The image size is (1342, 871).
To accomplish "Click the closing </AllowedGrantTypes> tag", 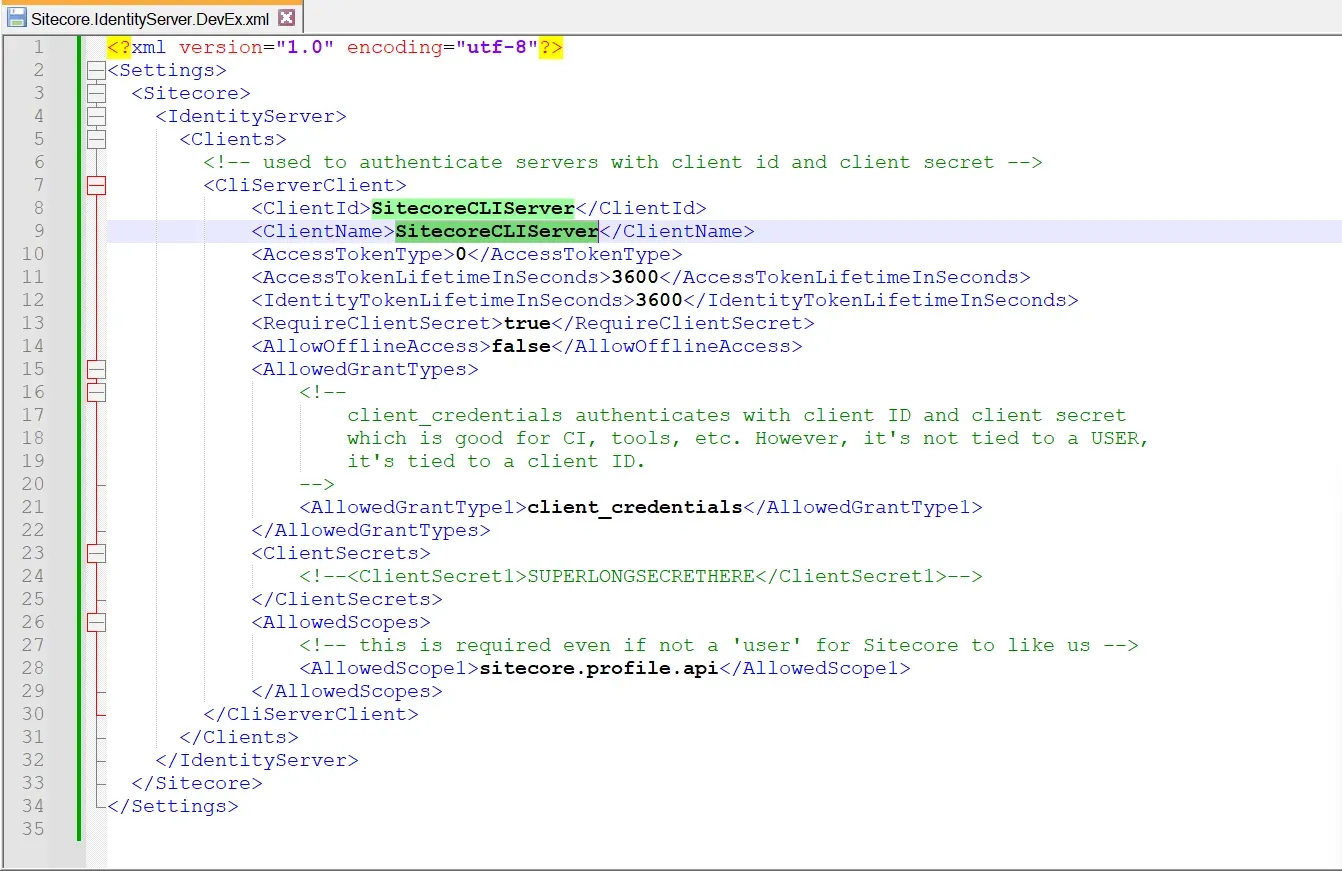I will pos(371,530).
